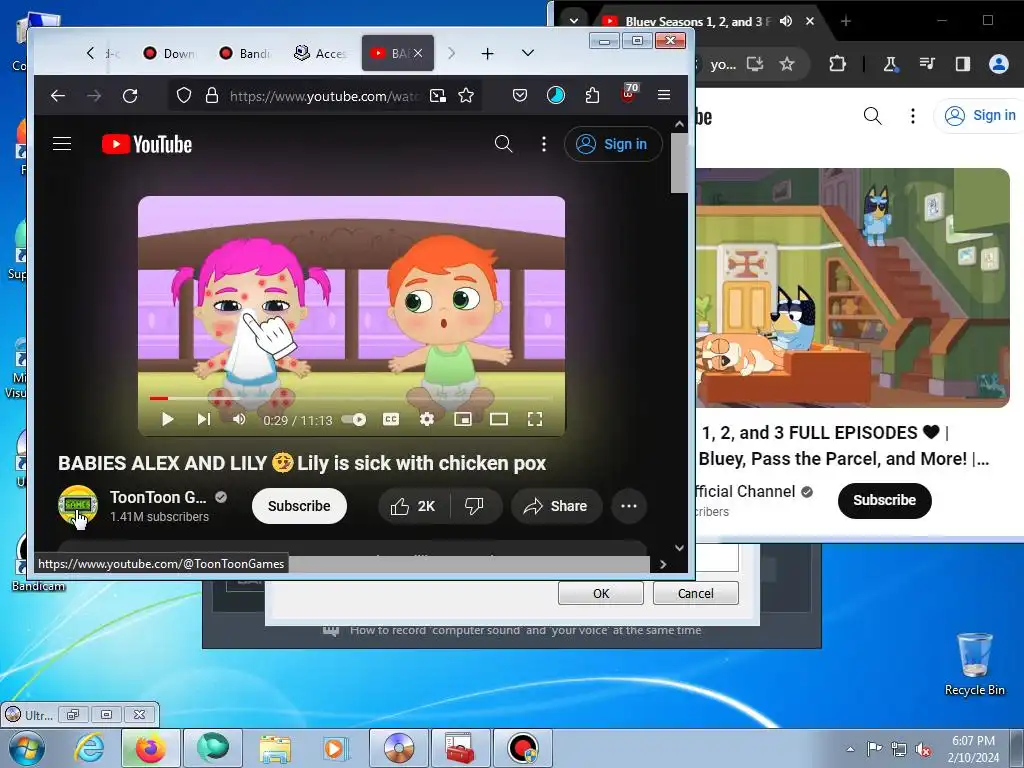Cancel the background dialog

click(x=696, y=593)
